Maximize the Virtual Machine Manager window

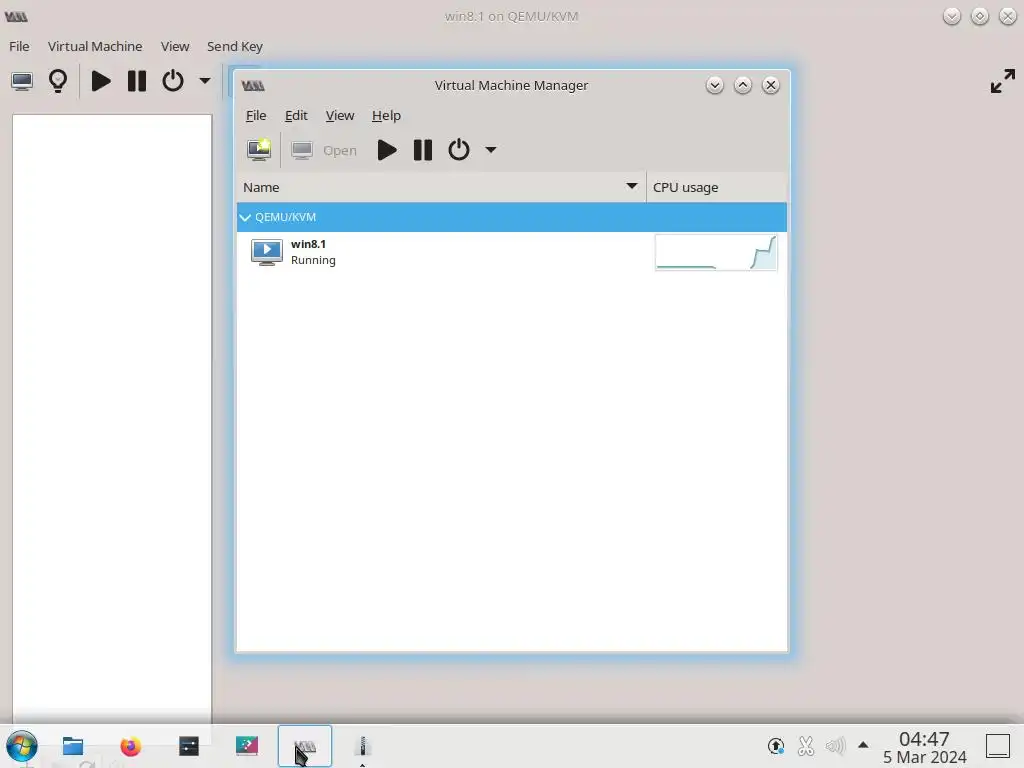pos(743,86)
